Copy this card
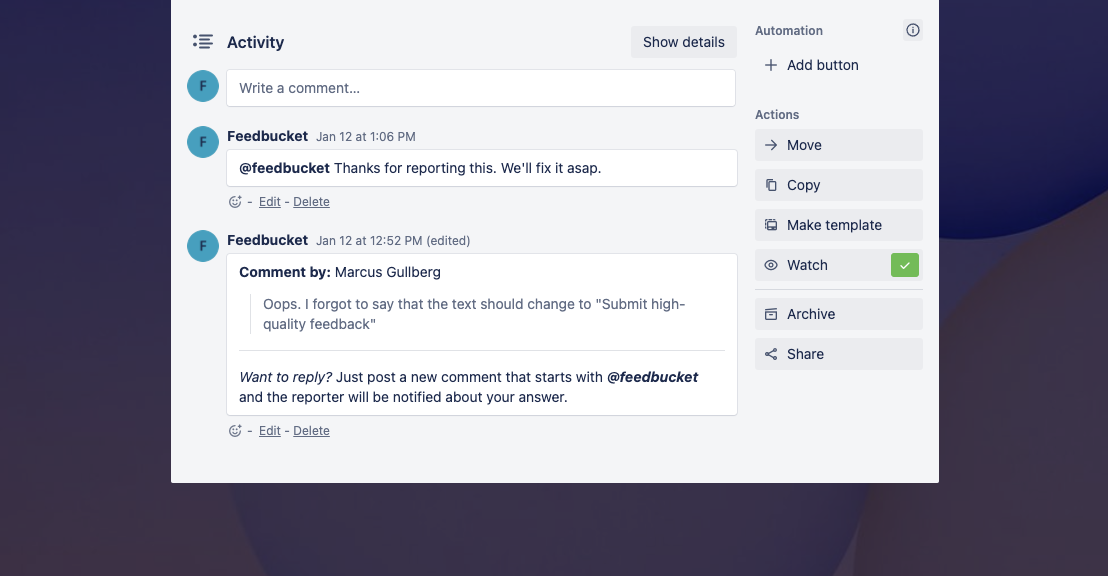This screenshot has width=1108, height=576. 839,185
